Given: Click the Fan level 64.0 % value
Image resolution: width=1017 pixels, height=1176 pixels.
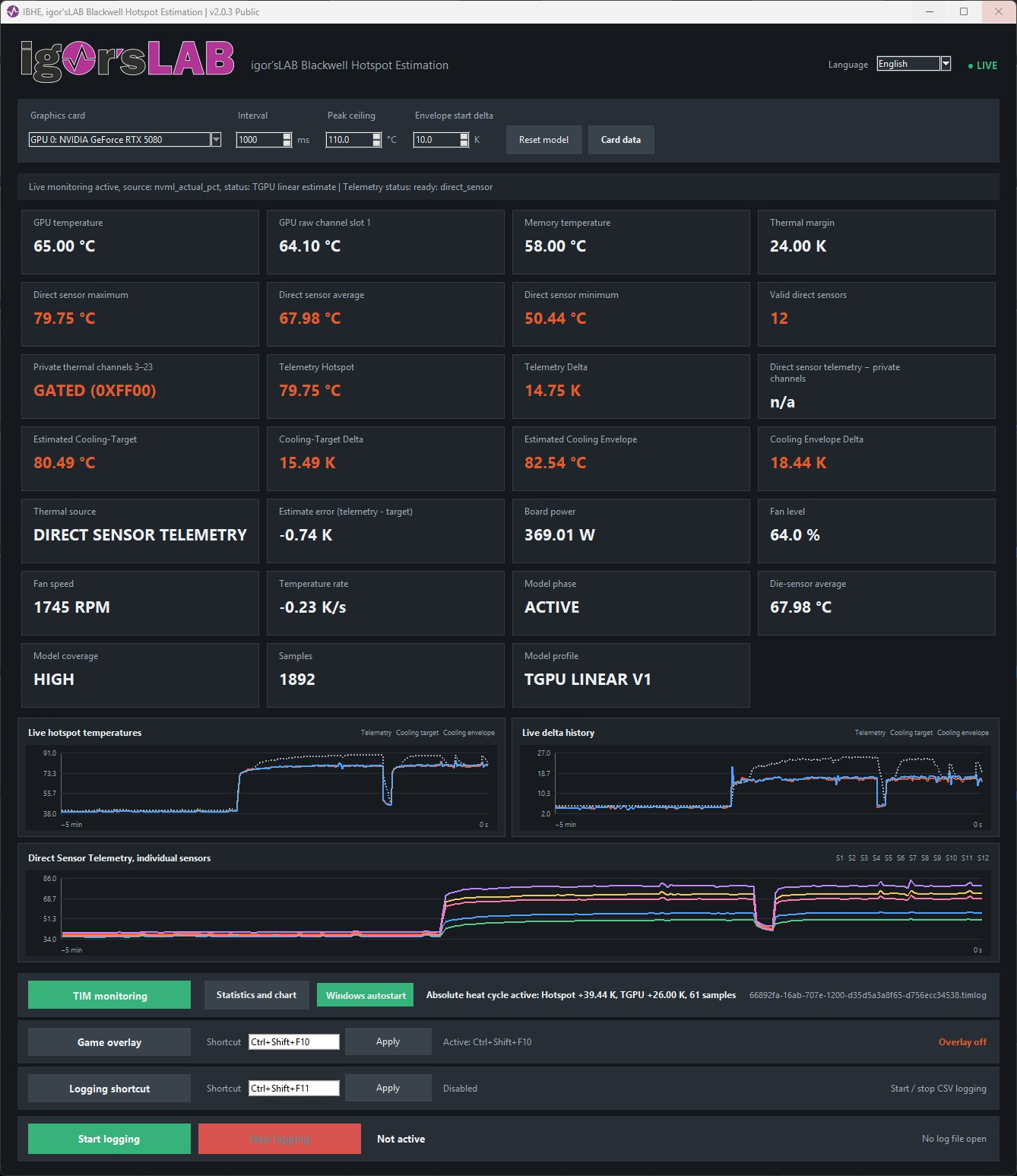Looking at the screenshot, I should coord(795,535).
